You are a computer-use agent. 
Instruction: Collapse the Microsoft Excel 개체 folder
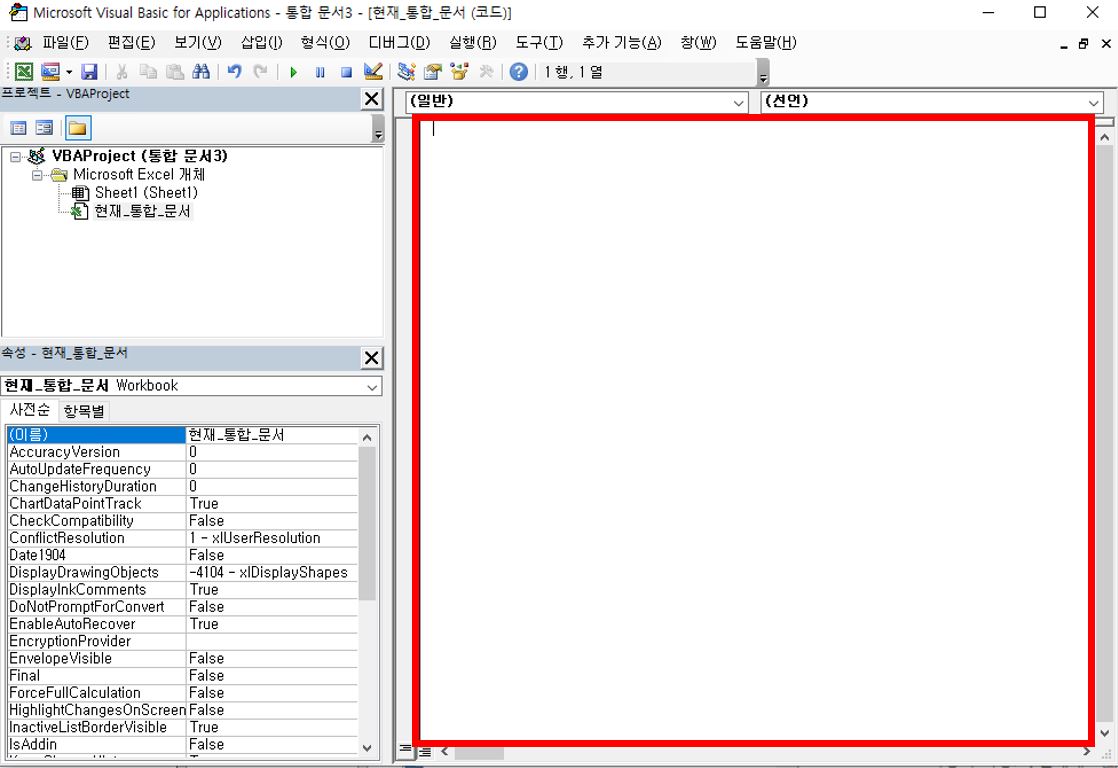[37, 175]
